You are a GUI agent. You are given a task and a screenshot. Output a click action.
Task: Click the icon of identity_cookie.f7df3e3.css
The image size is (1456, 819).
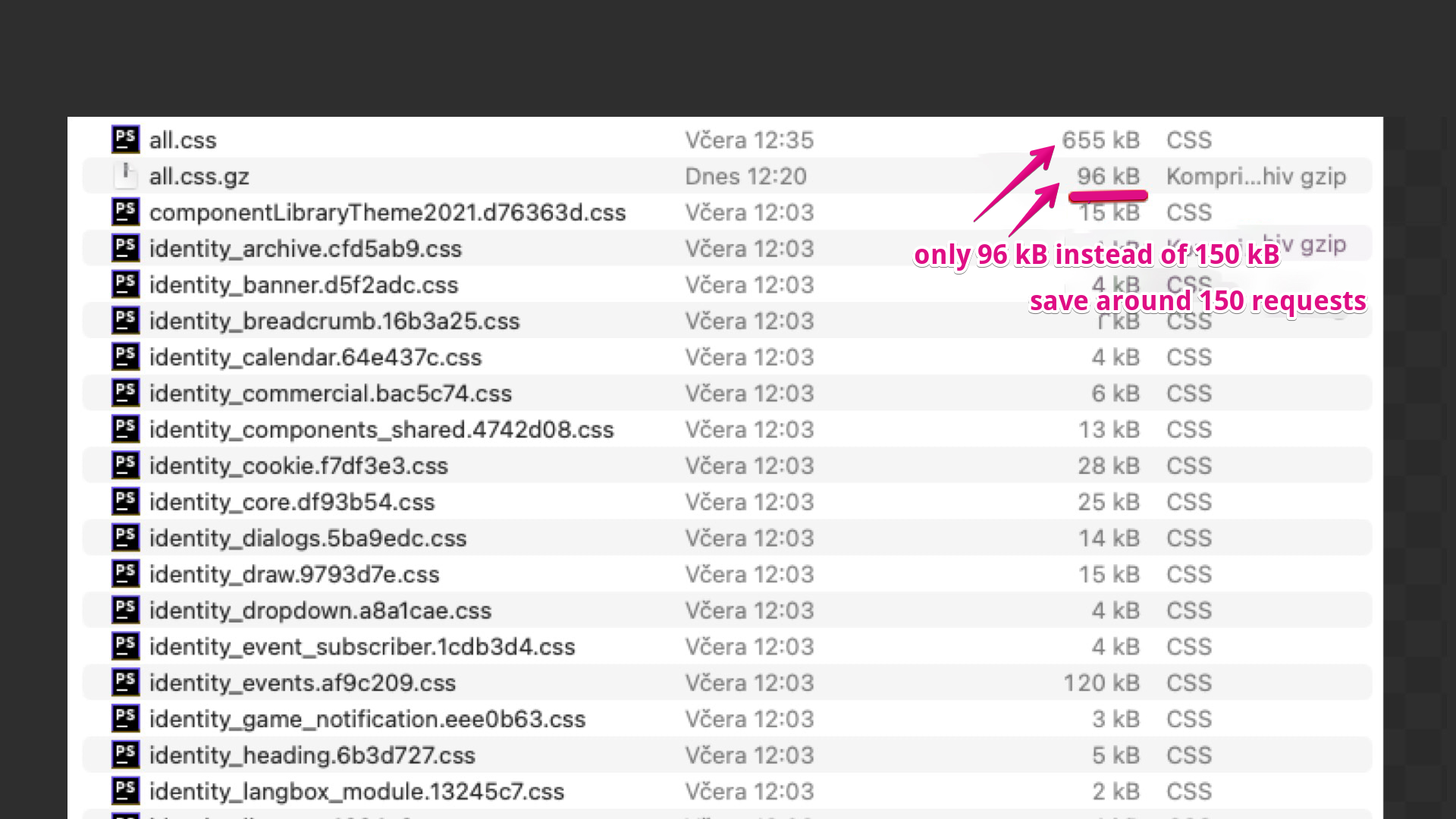[x=125, y=466]
